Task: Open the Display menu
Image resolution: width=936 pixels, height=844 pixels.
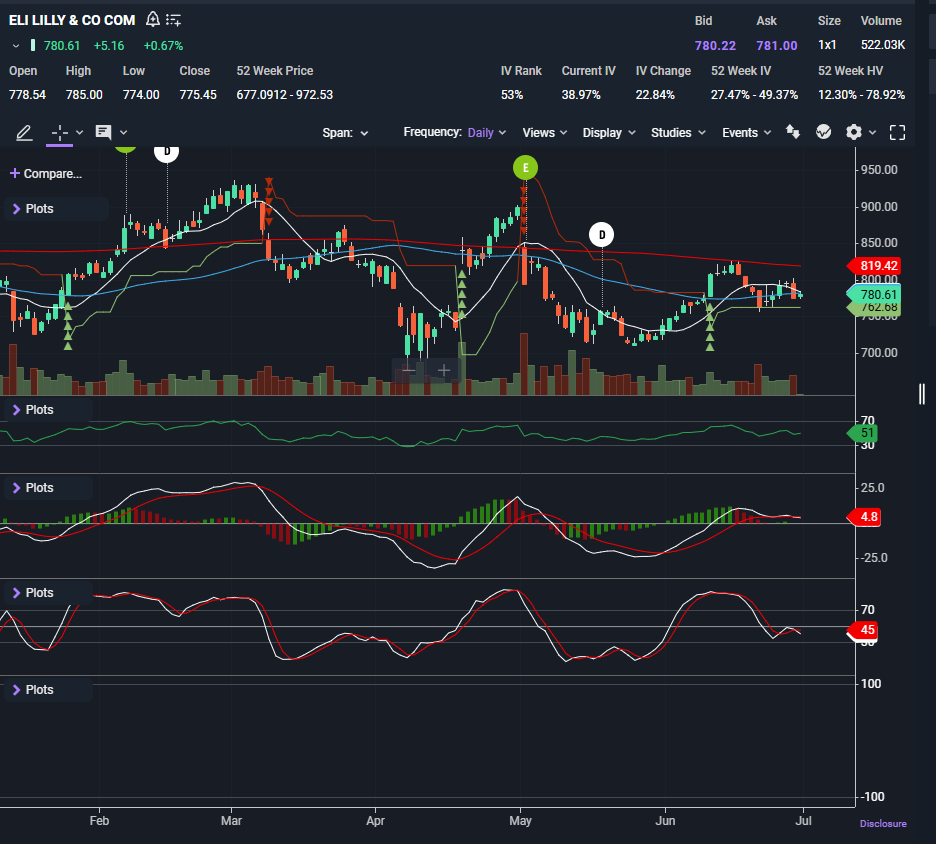Action: 609,133
